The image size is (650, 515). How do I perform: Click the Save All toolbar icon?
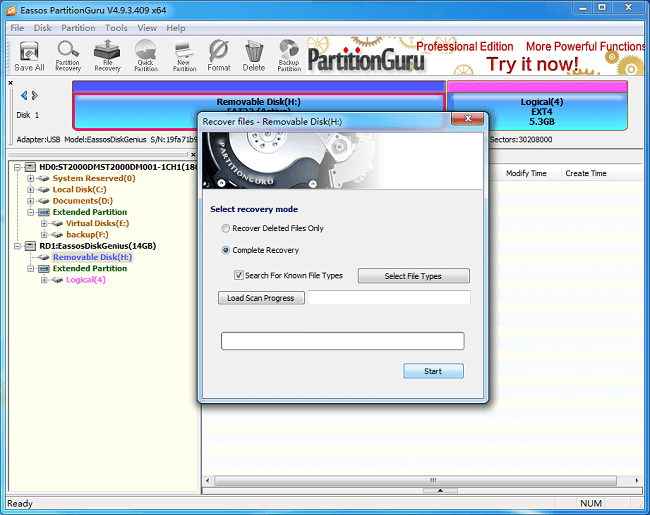(x=29, y=56)
